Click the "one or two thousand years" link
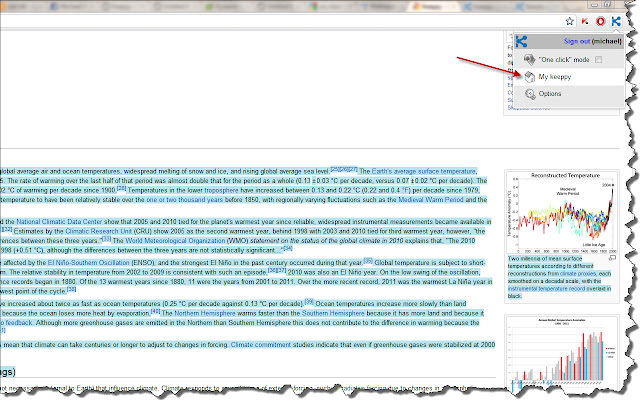The width and height of the screenshot is (640, 400). [x=184, y=200]
